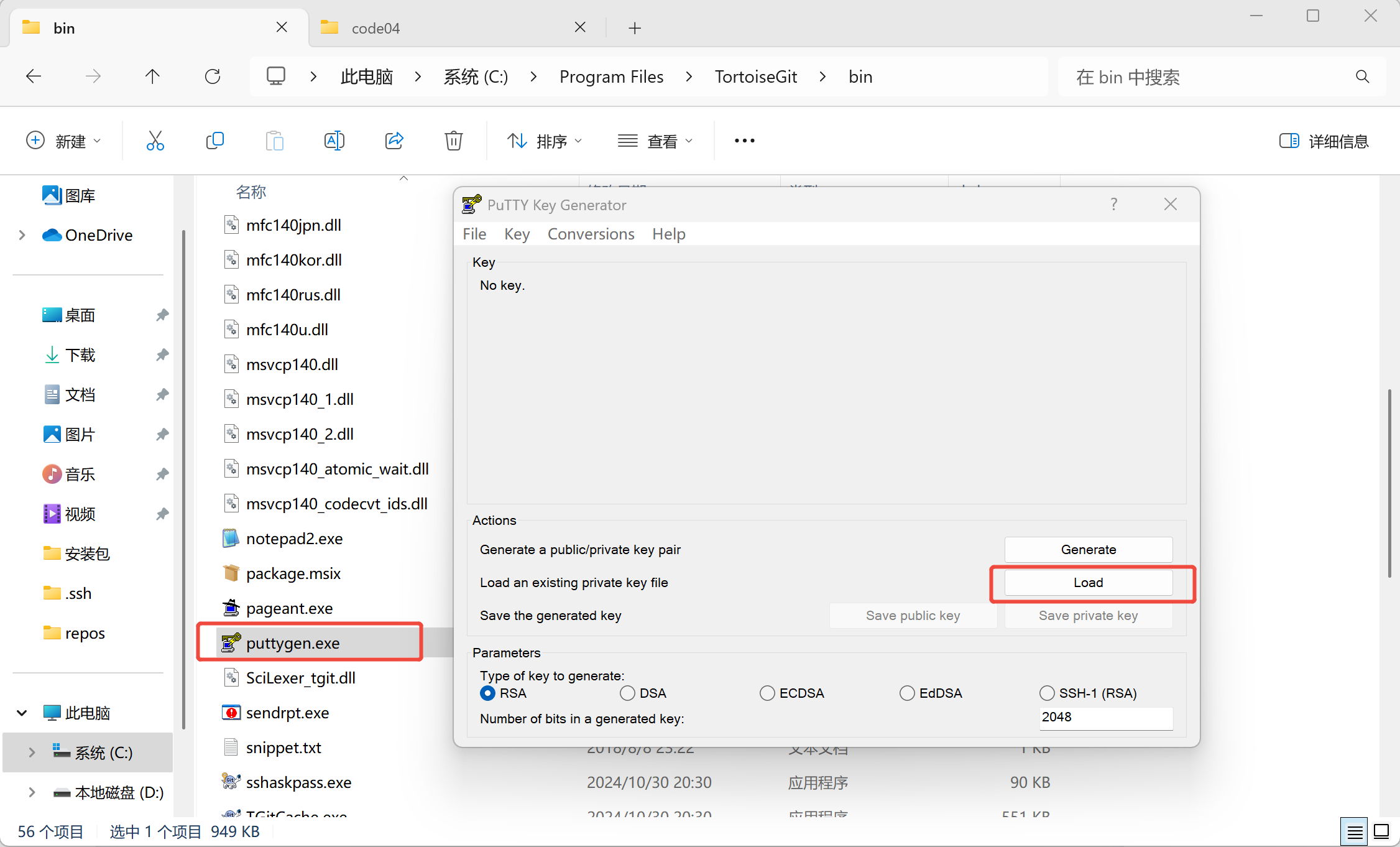Click the Rename icon in the toolbar
This screenshot has width=1400, height=847.
[x=334, y=141]
